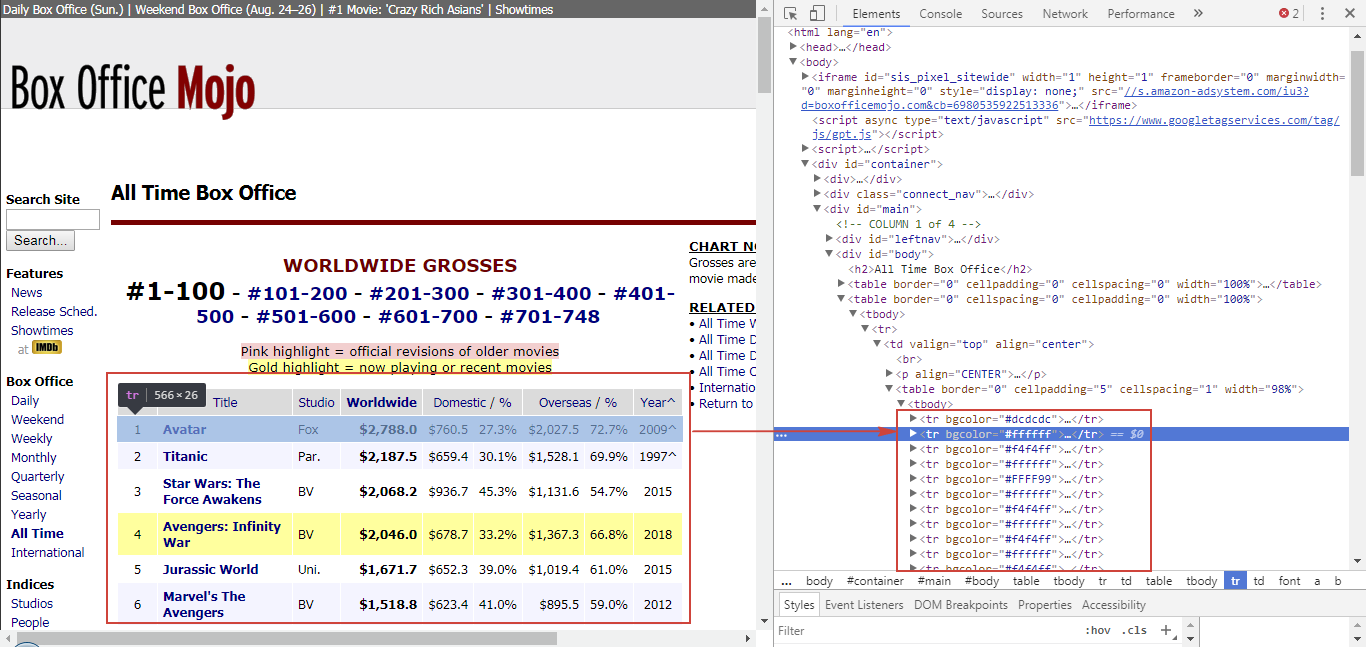Select the #main breadcrumb
The width and height of the screenshot is (1366, 647).
934,581
